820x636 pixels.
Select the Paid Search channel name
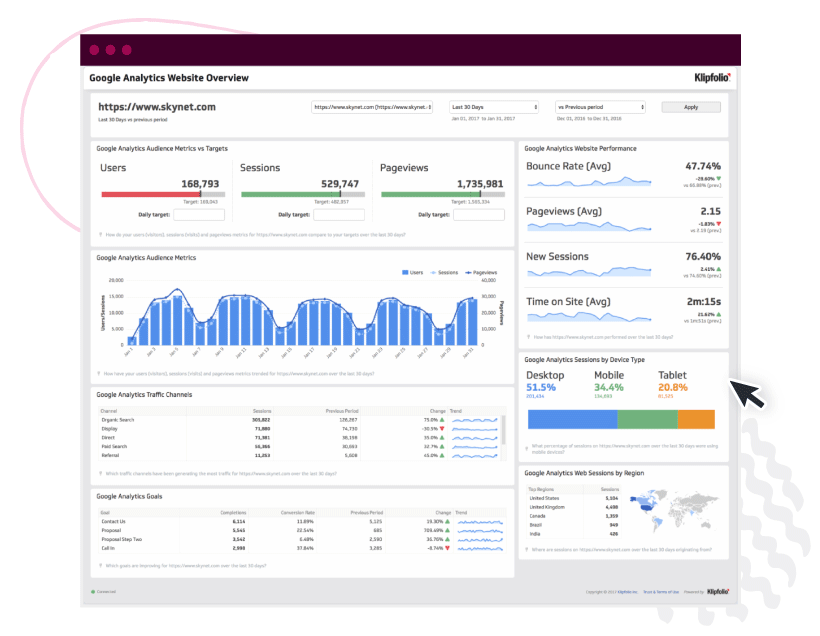tap(114, 447)
